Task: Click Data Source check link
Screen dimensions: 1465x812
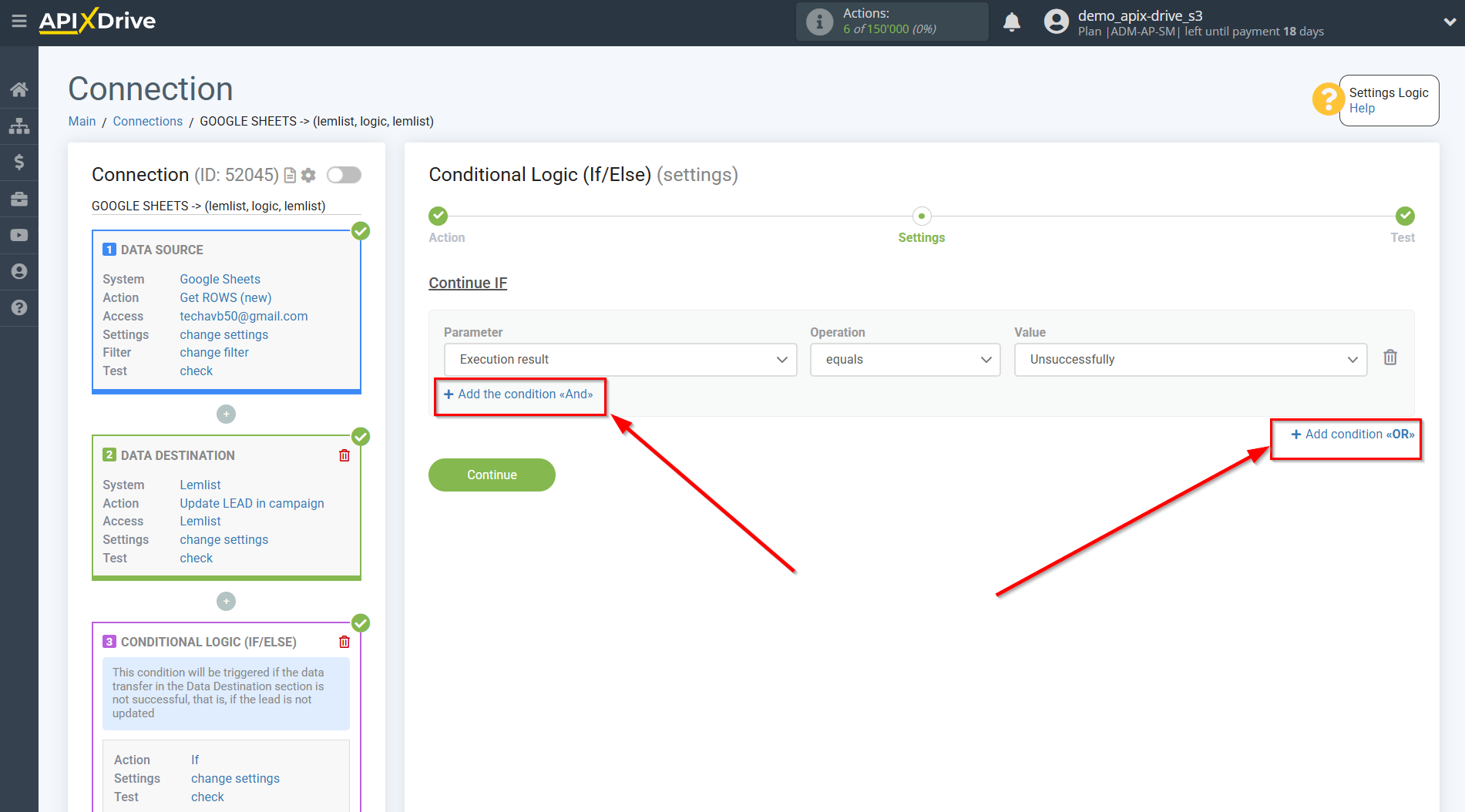Action: 197,371
